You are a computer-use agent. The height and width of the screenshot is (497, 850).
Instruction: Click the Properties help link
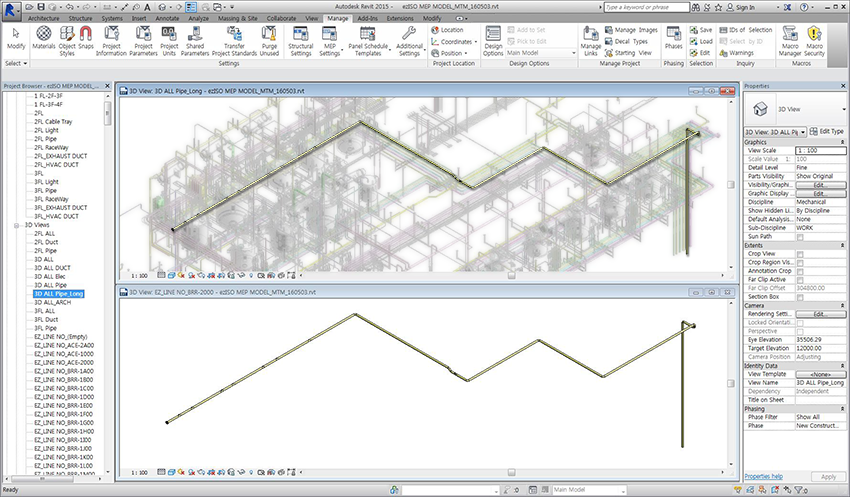point(763,476)
